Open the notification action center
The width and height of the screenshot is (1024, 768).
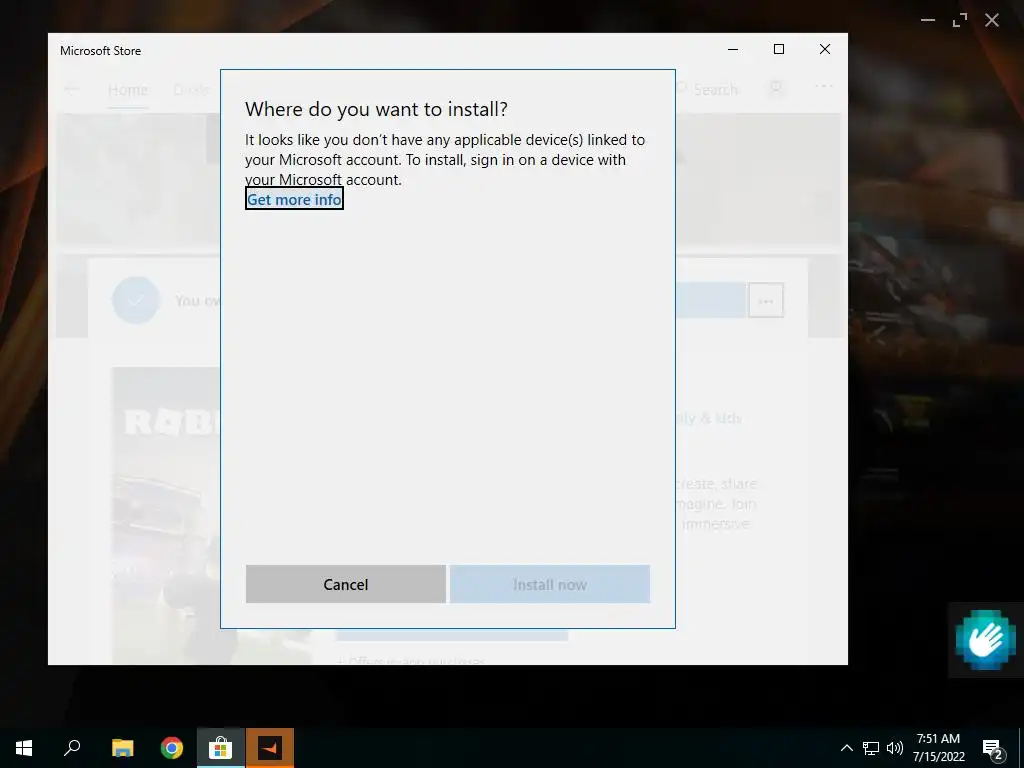993,749
